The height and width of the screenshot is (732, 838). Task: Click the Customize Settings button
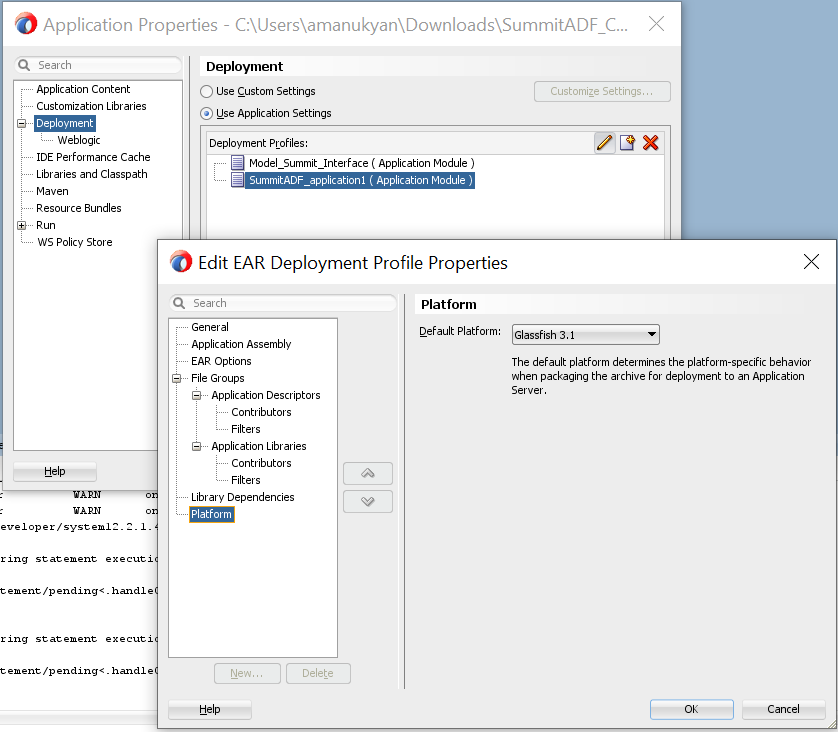[x=602, y=91]
